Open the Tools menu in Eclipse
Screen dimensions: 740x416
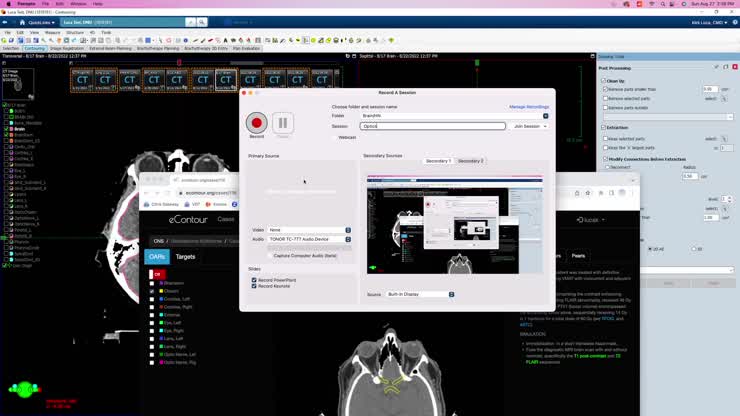106,33
